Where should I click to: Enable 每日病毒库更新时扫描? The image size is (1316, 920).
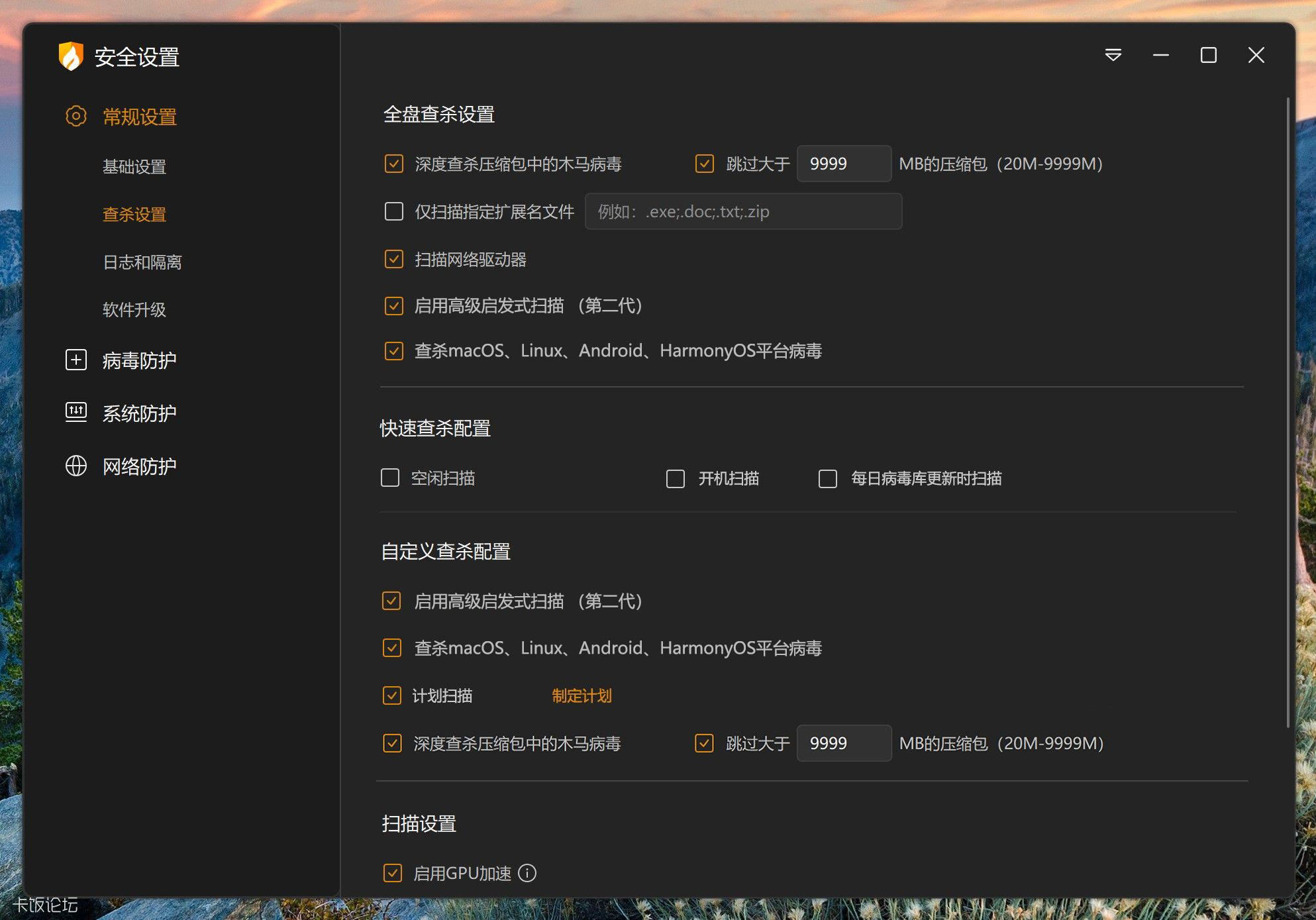[x=828, y=478]
